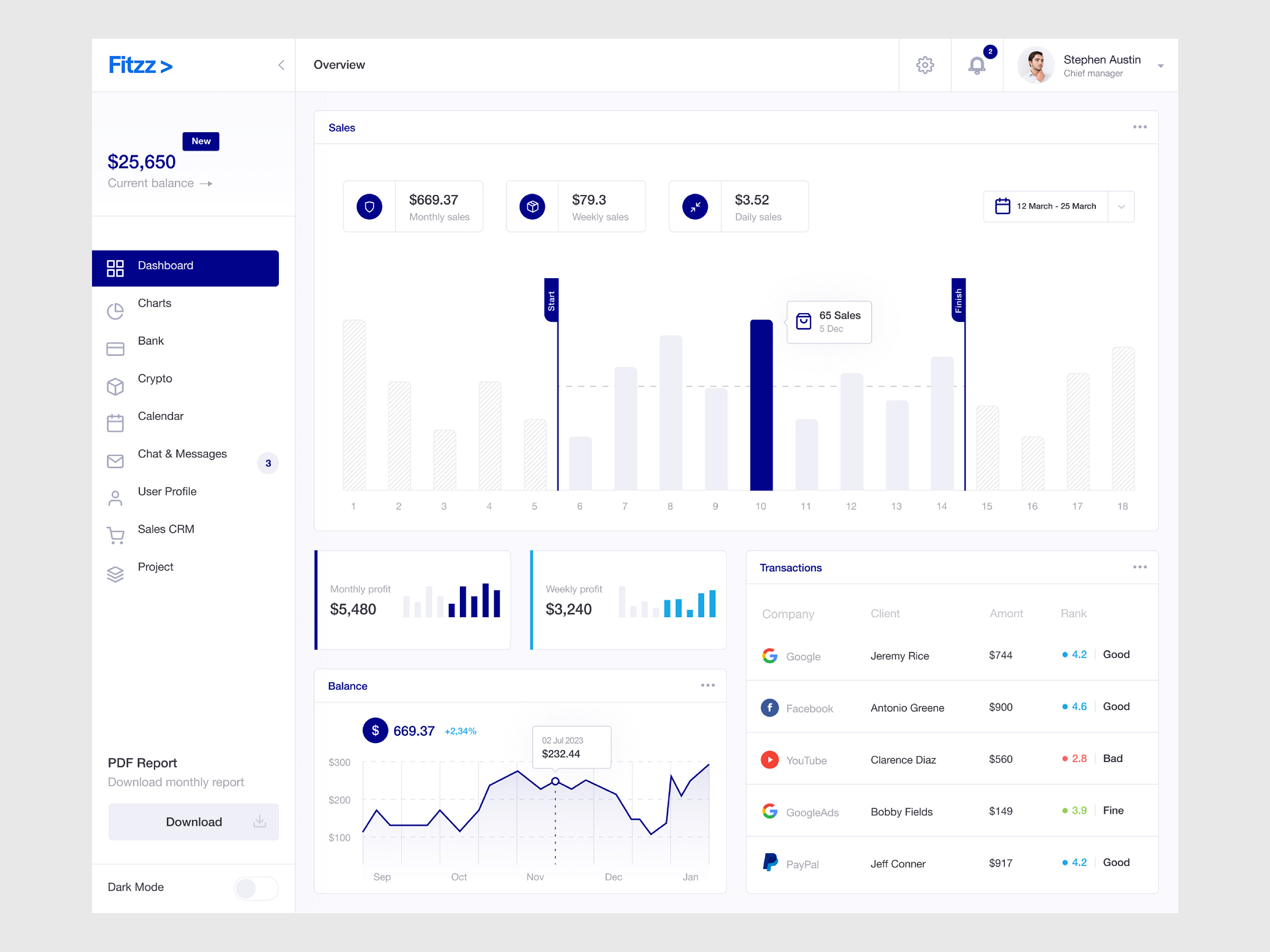This screenshot has height=952, width=1270.
Task: Click the +2,34% balance change
Action: (460, 731)
